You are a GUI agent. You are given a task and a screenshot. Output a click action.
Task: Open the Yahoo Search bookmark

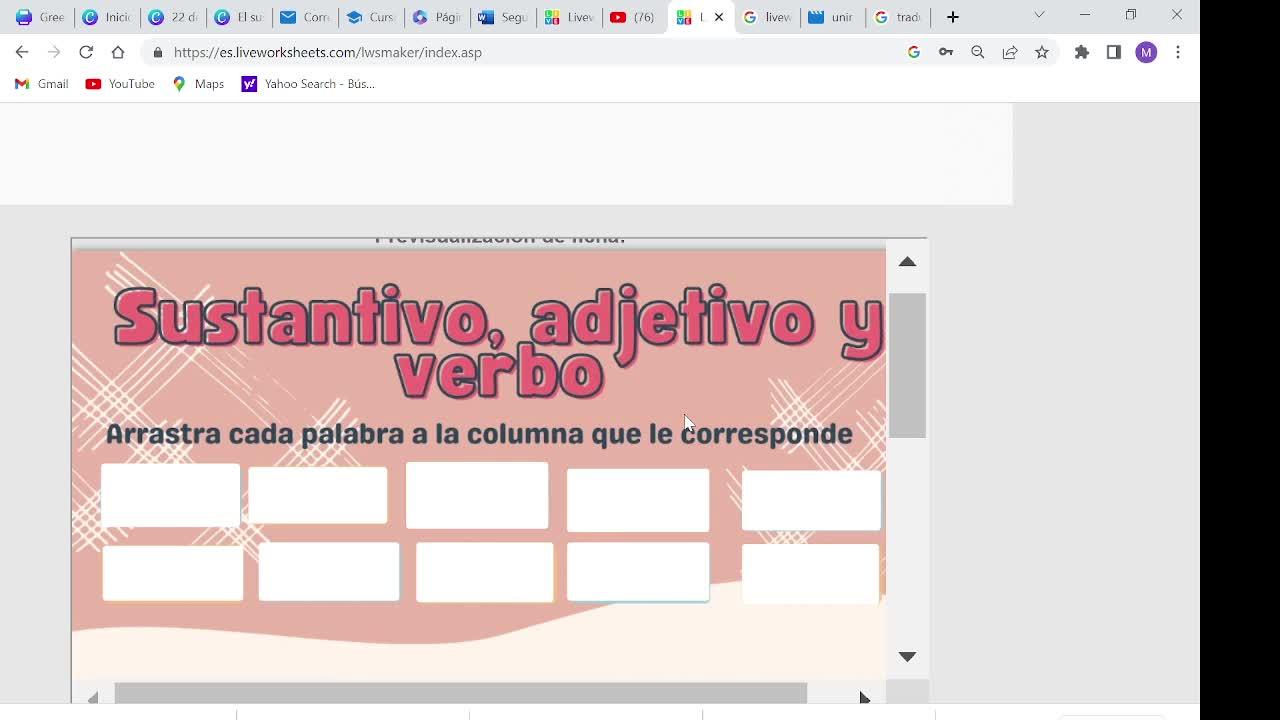pos(308,84)
